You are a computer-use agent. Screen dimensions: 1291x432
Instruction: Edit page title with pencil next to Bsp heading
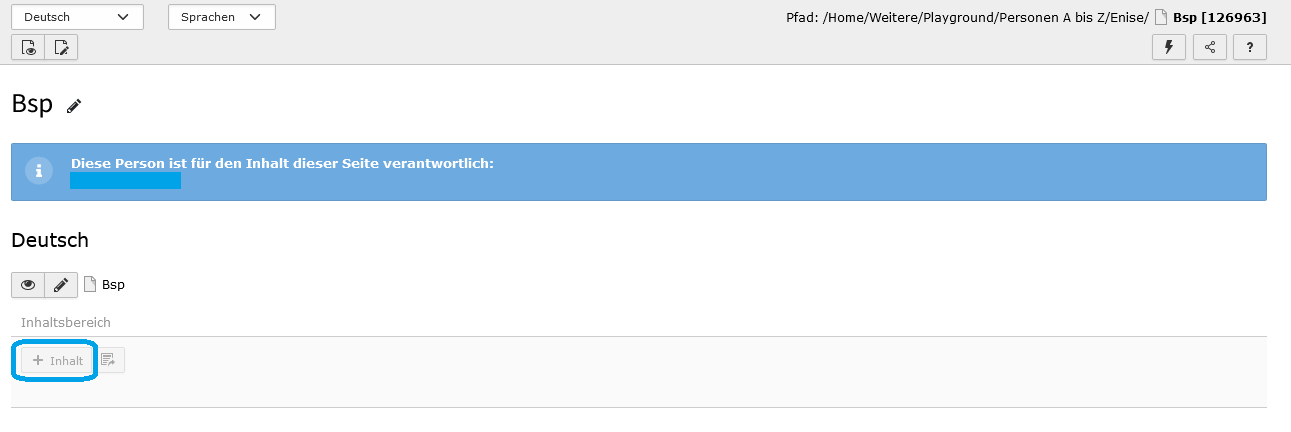74,106
